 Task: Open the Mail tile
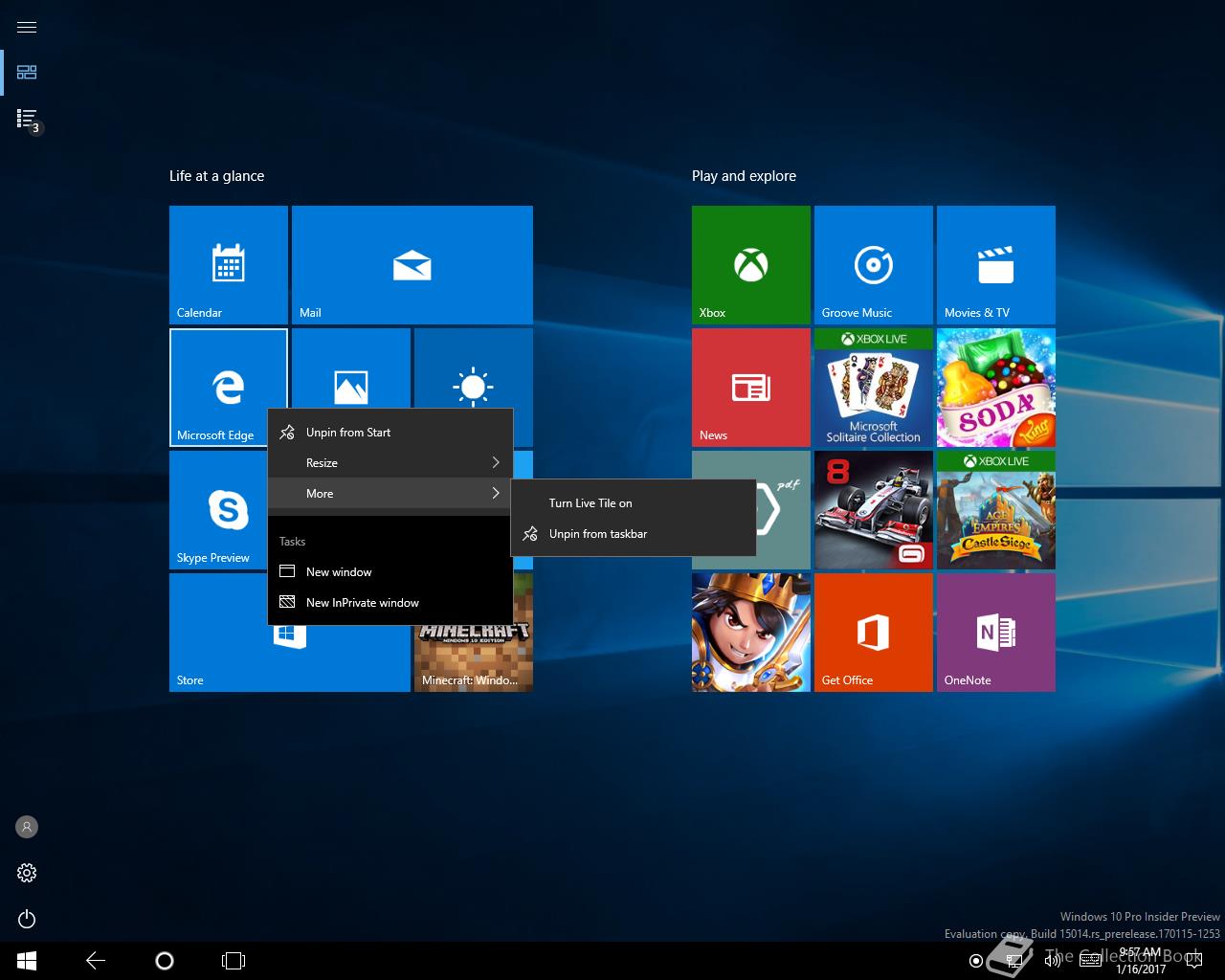[412, 265]
